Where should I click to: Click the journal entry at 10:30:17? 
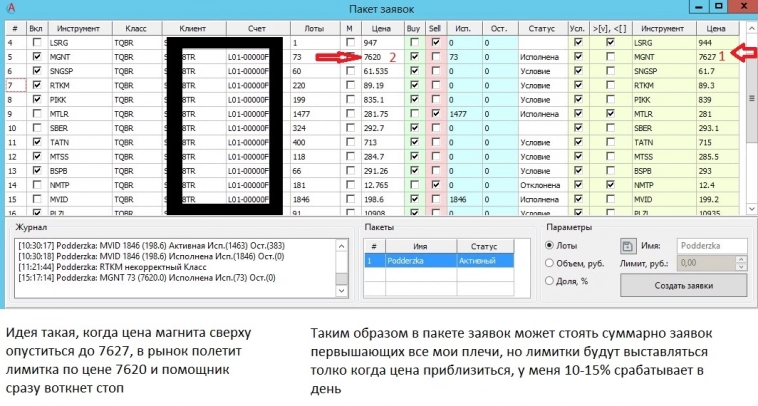pyautogui.click(x=152, y=246)
